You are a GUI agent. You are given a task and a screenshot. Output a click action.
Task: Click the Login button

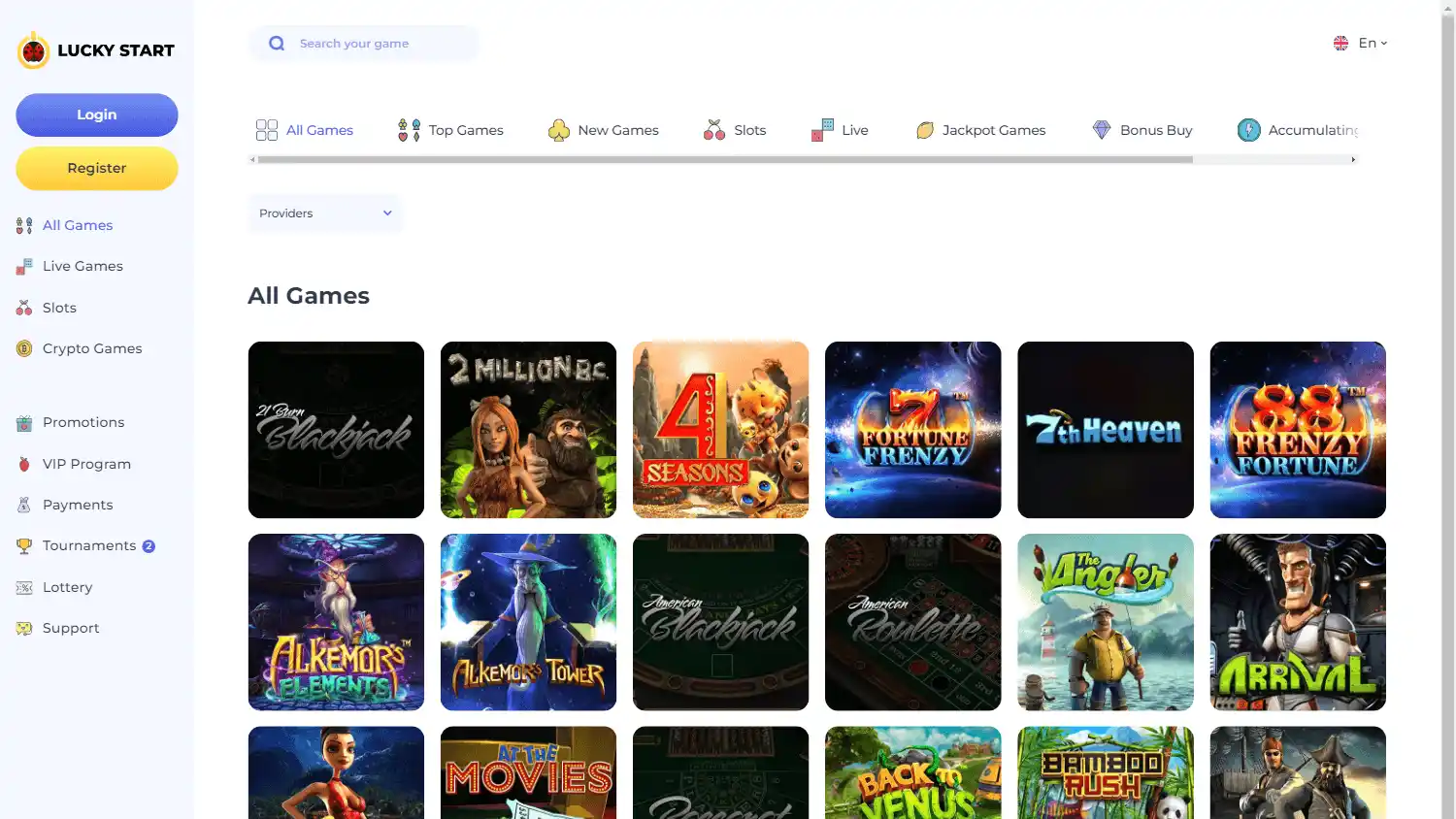click(97, 115)
